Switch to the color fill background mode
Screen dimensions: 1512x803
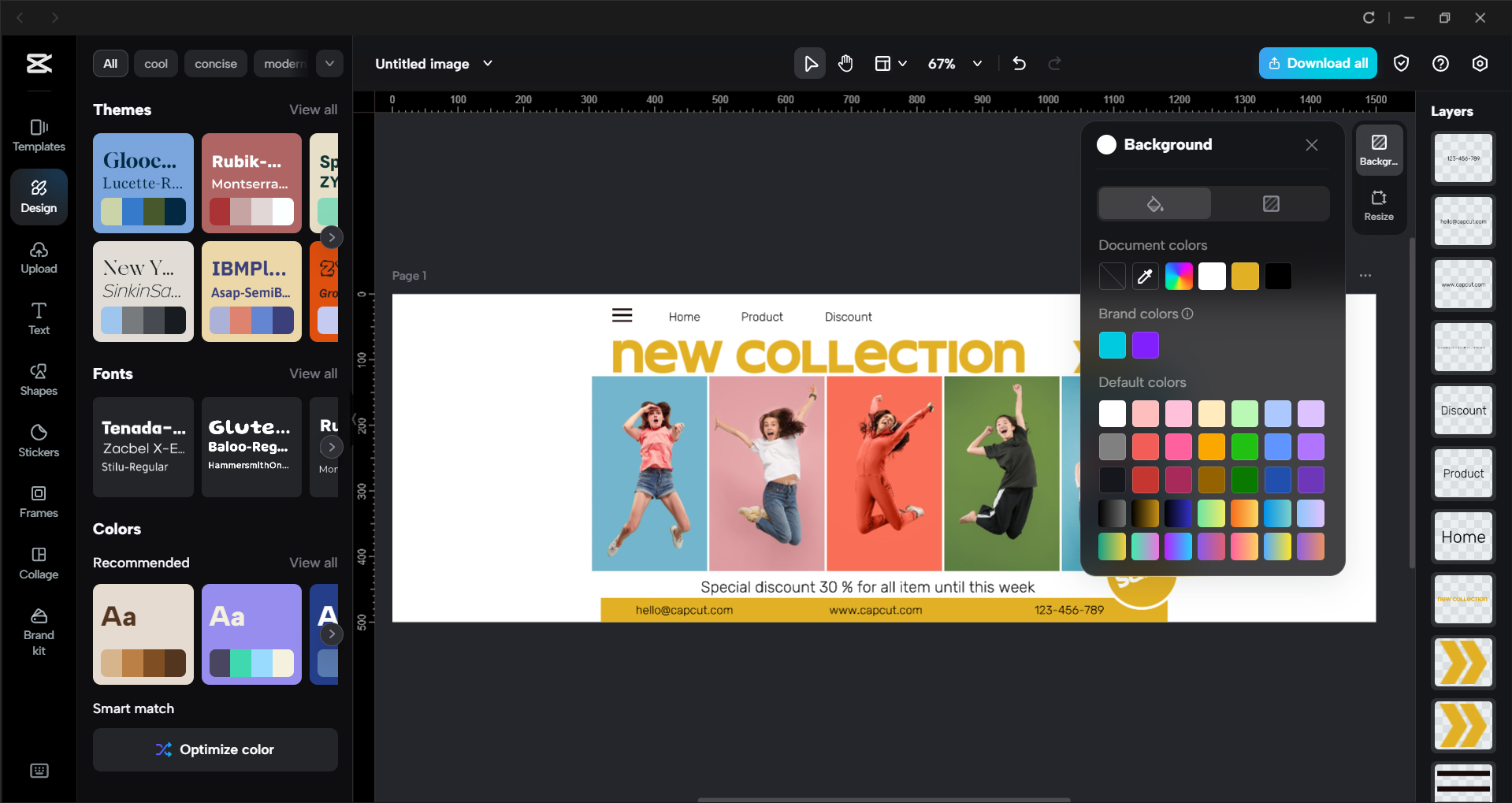click(1154, 204)
